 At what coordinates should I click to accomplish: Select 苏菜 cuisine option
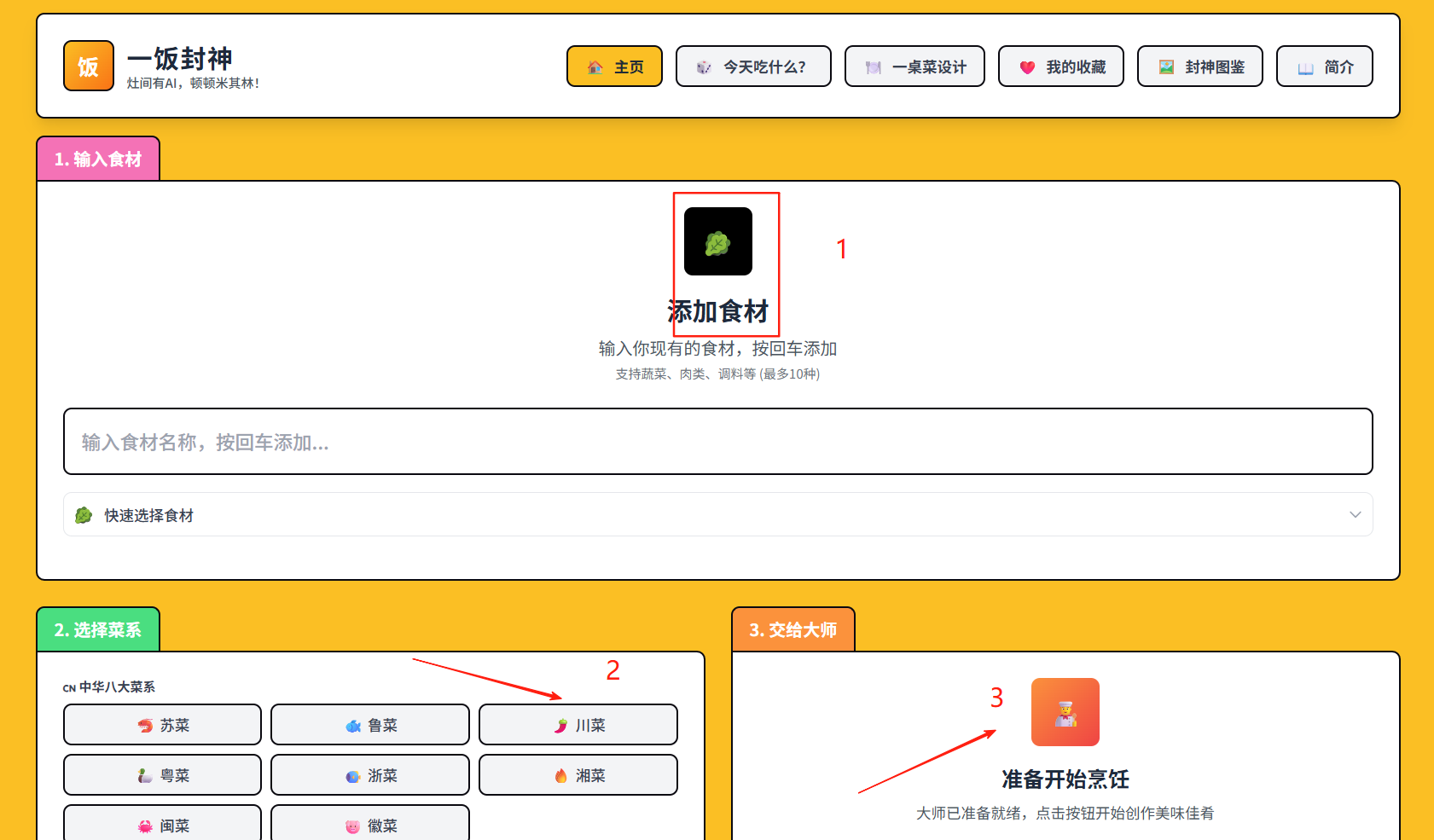tap(162, 725)
